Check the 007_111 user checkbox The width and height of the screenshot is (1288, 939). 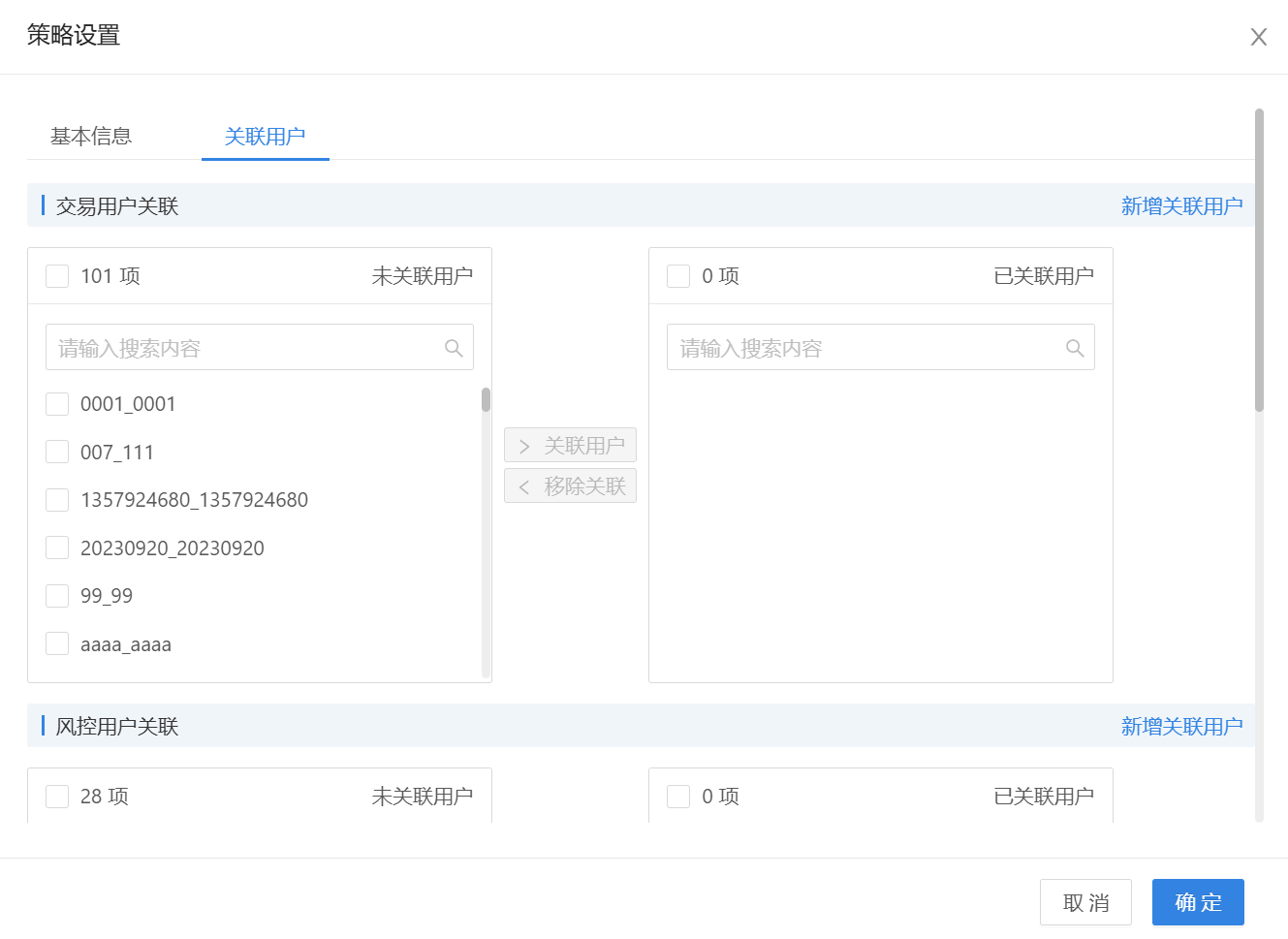(x=57, y=452)
